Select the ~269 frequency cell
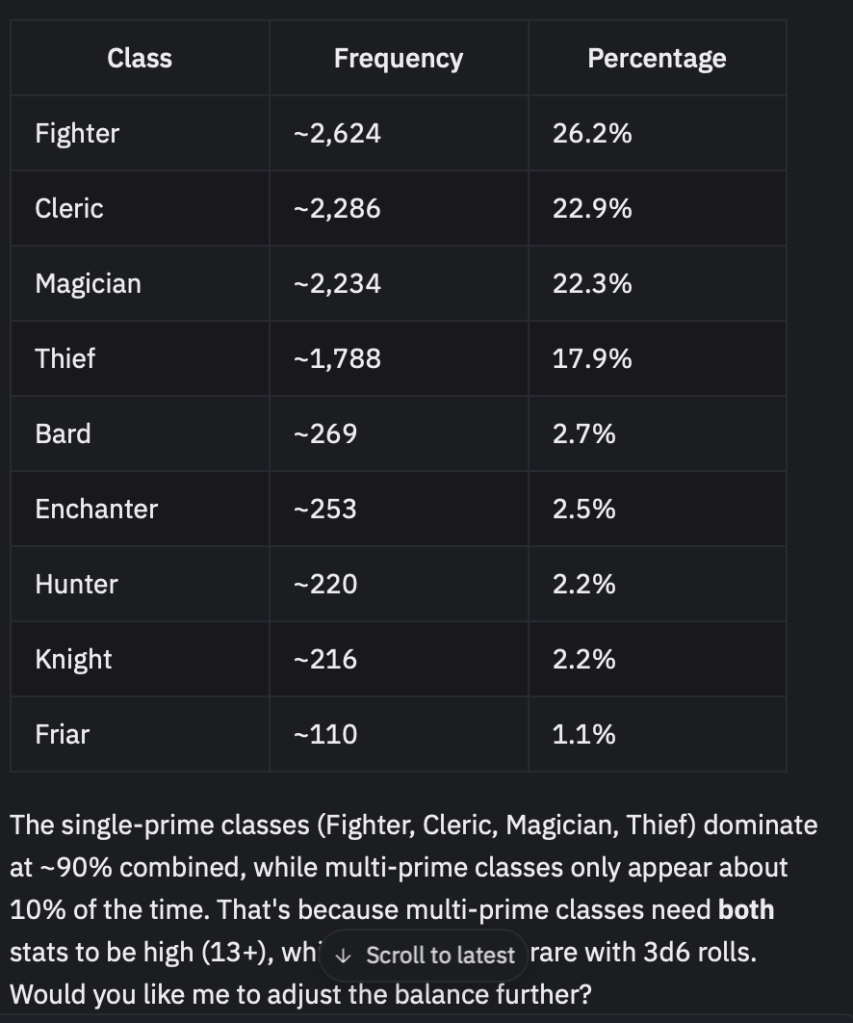 [x=325, y=433]
